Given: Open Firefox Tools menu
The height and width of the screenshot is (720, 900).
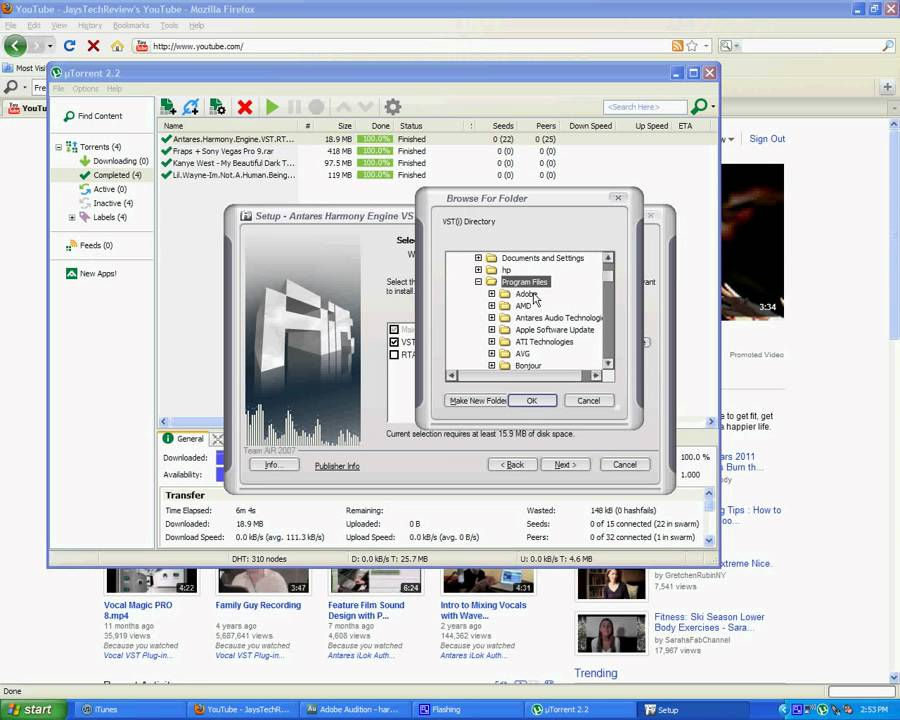Looking at the screenshot, I should (x=169, y=26).
